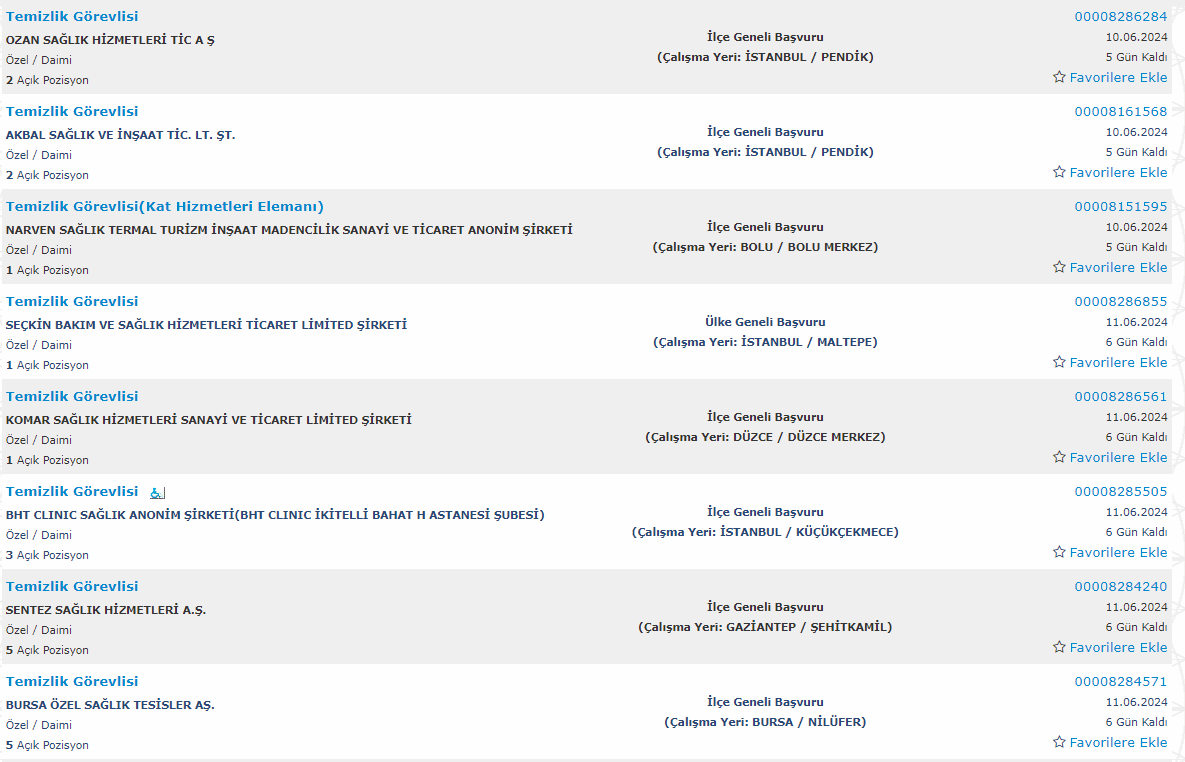This screenshot has height=762, width=1185.
Task: Click Favorilere Ekle for BHT Clinic listing
Action: 1118,553
